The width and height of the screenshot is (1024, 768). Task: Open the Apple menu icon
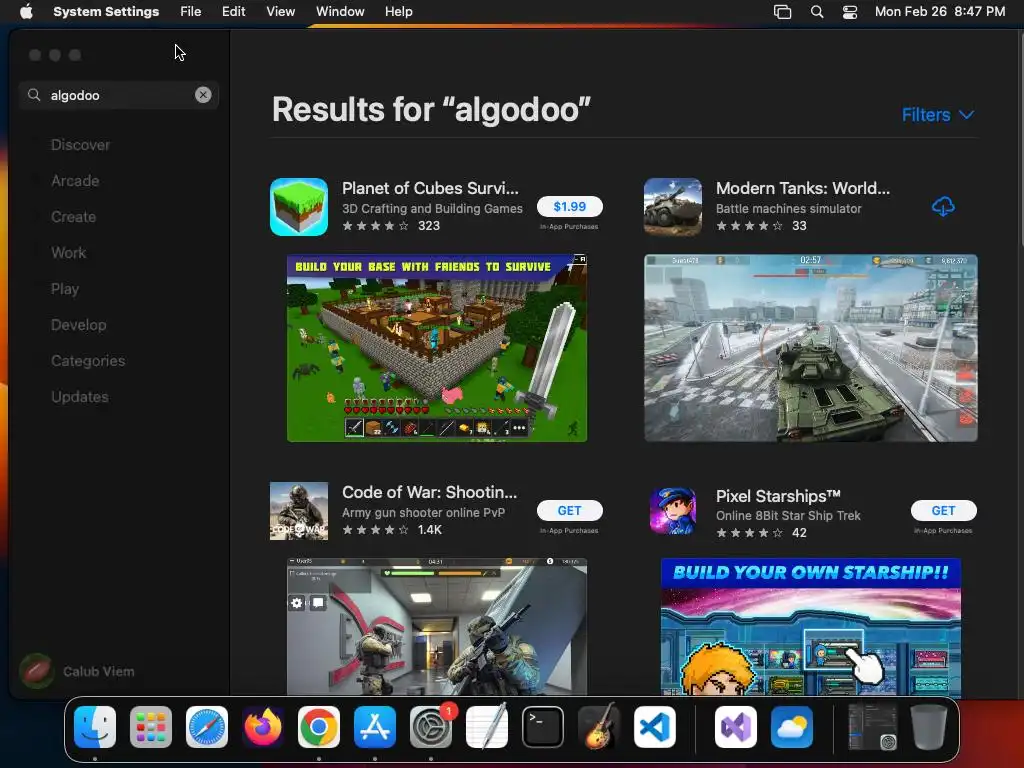pyautogui.click(x=26, y=11)
